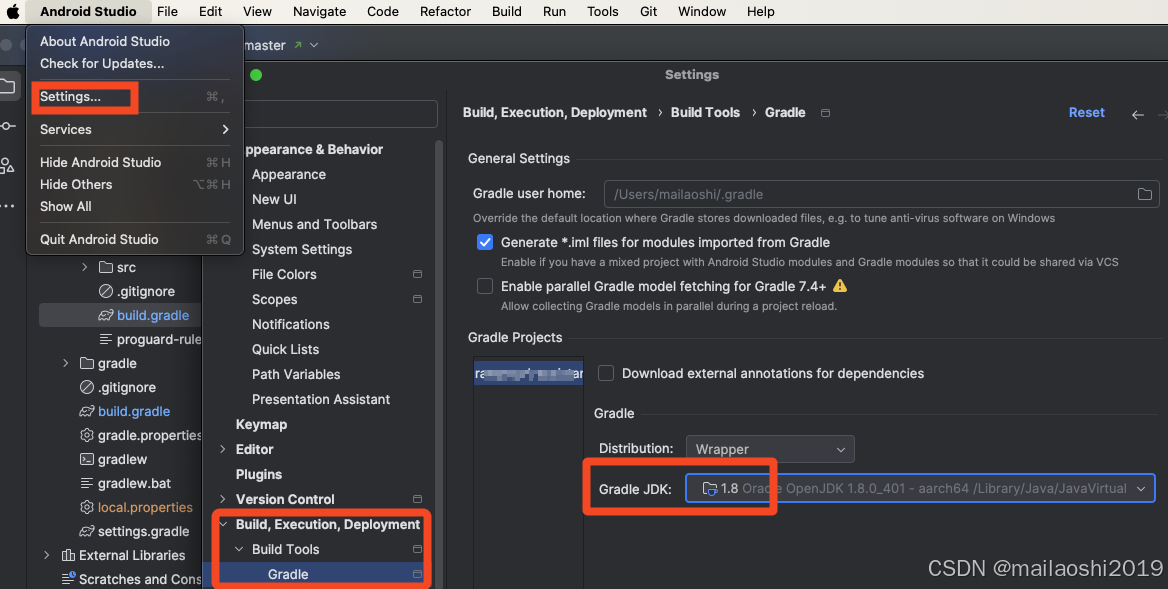Click JDK folder icon in Gradle JDK field
Image resolution: width=1168 pixels, height=589 pixels.
[x=710, y=489]
